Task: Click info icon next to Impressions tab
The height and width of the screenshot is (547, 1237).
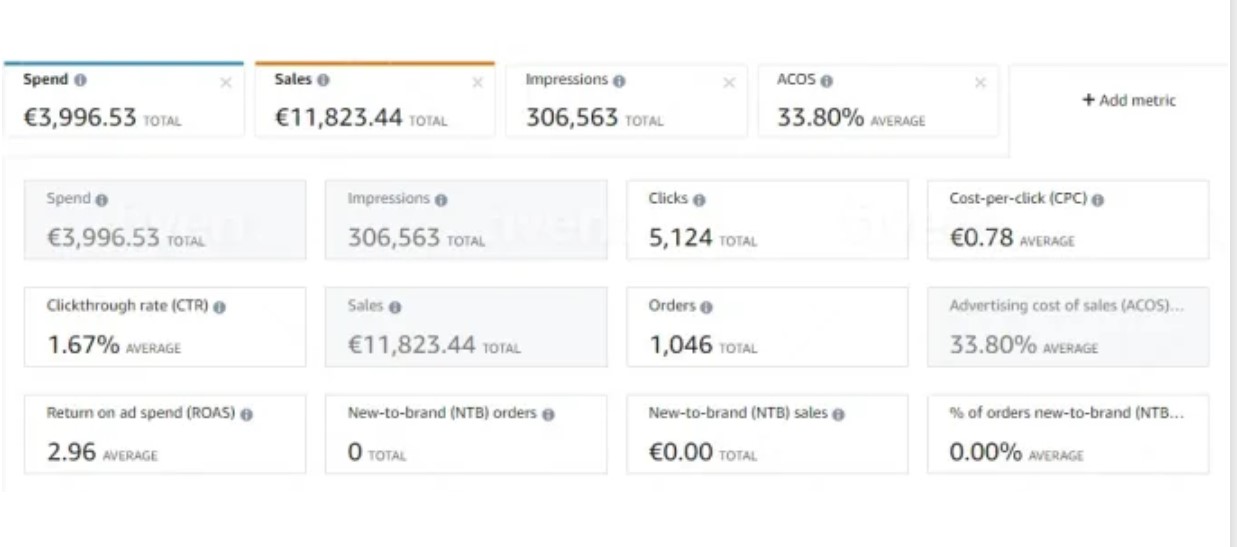Action: pyautogui.click(x=620, y=81)
